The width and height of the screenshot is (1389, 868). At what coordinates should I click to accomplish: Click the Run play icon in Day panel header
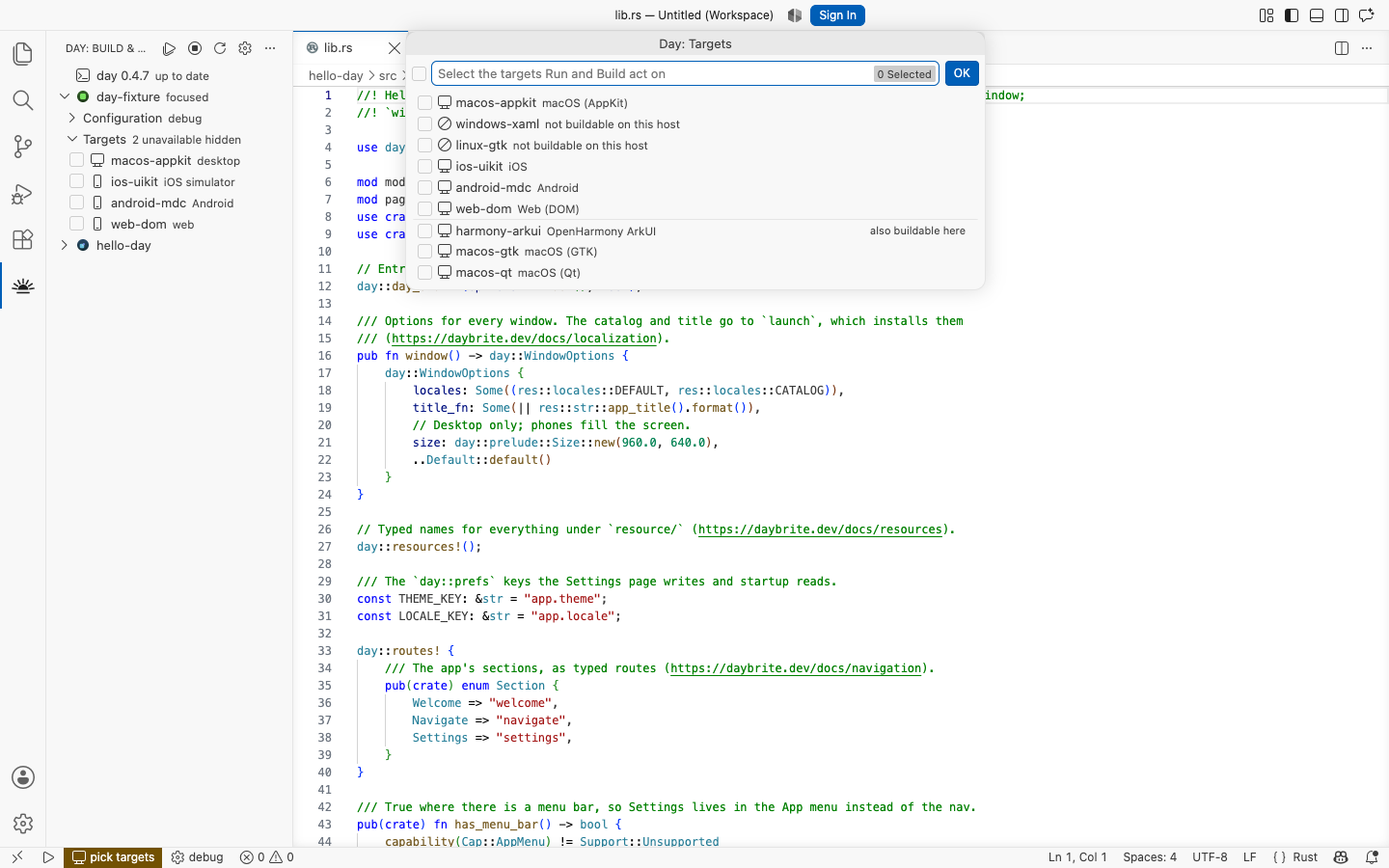[170, 48]
